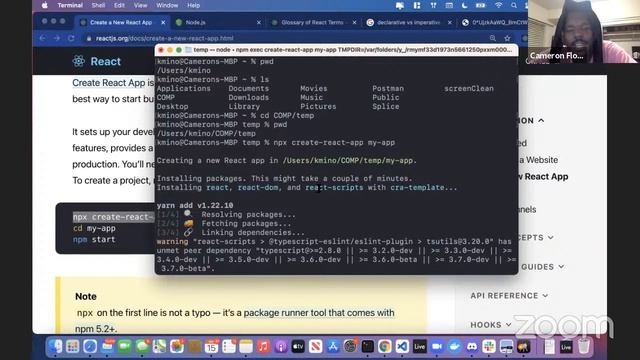Image resolution: width=640 pixels, height=360 pixels.
Task: Launch Music app from the dock
Action: pyautogui.click(x=264, y=347)
